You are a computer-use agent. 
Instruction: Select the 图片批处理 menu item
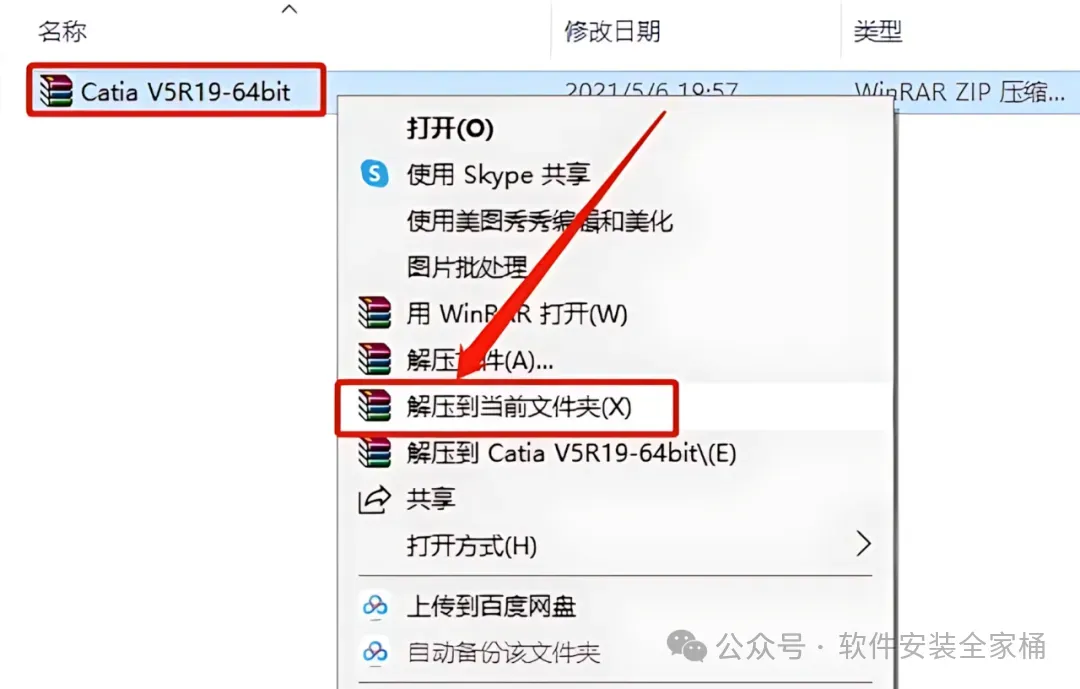(x=466, y=267)
